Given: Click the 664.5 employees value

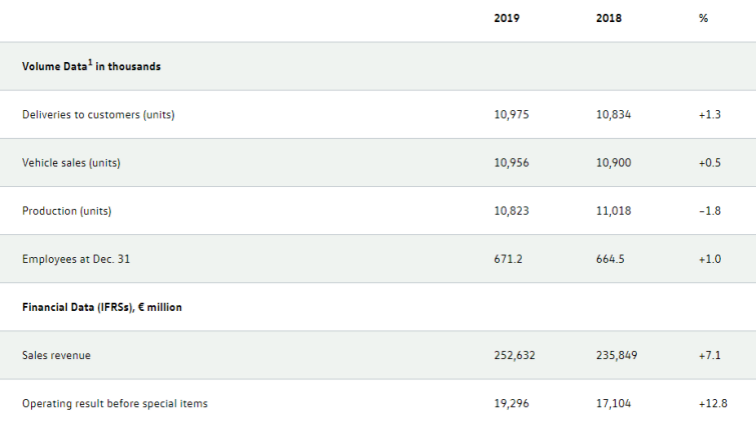Looking at the screenshot, I should coord(609,258).
